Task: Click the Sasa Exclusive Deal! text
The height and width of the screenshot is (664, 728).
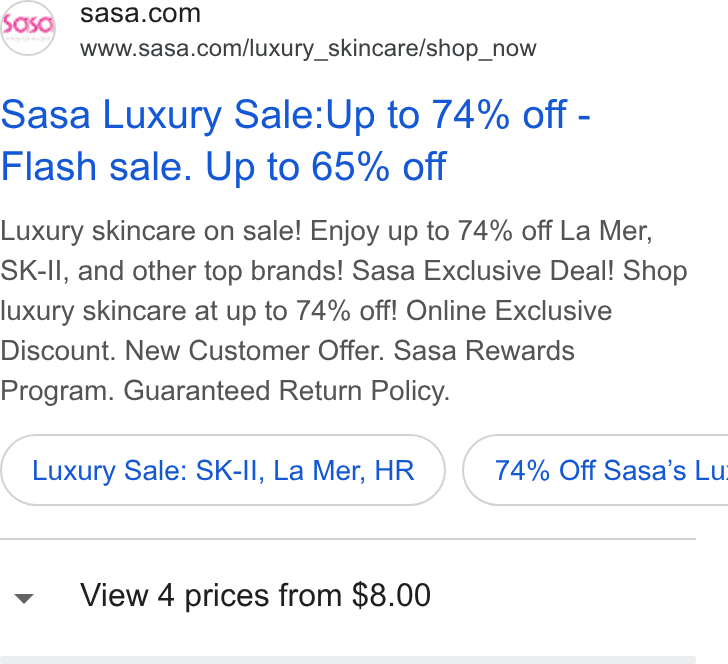Action: [483, 271]
